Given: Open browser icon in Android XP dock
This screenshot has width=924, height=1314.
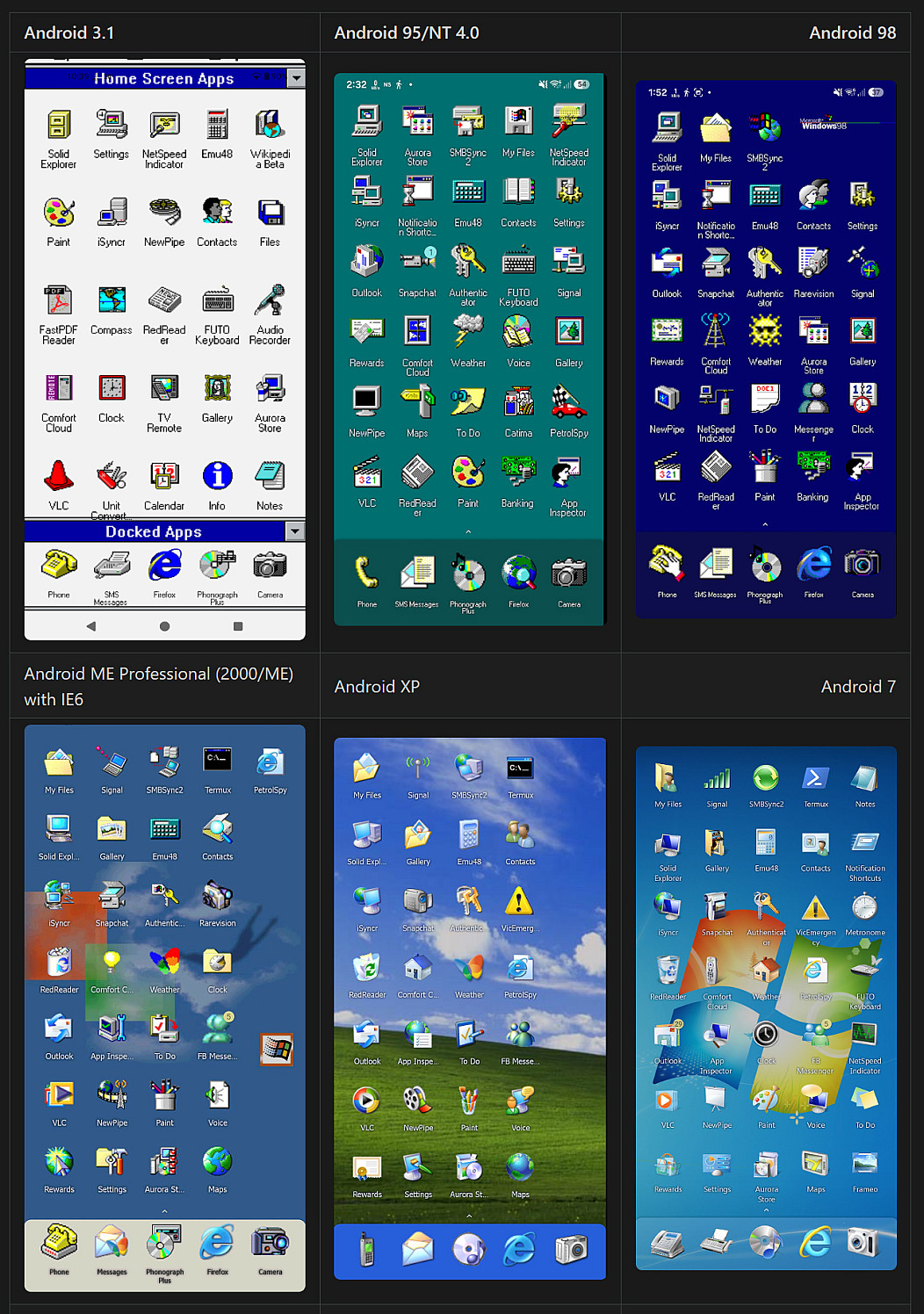Looking at the screenshot, I should point(519,1249).
